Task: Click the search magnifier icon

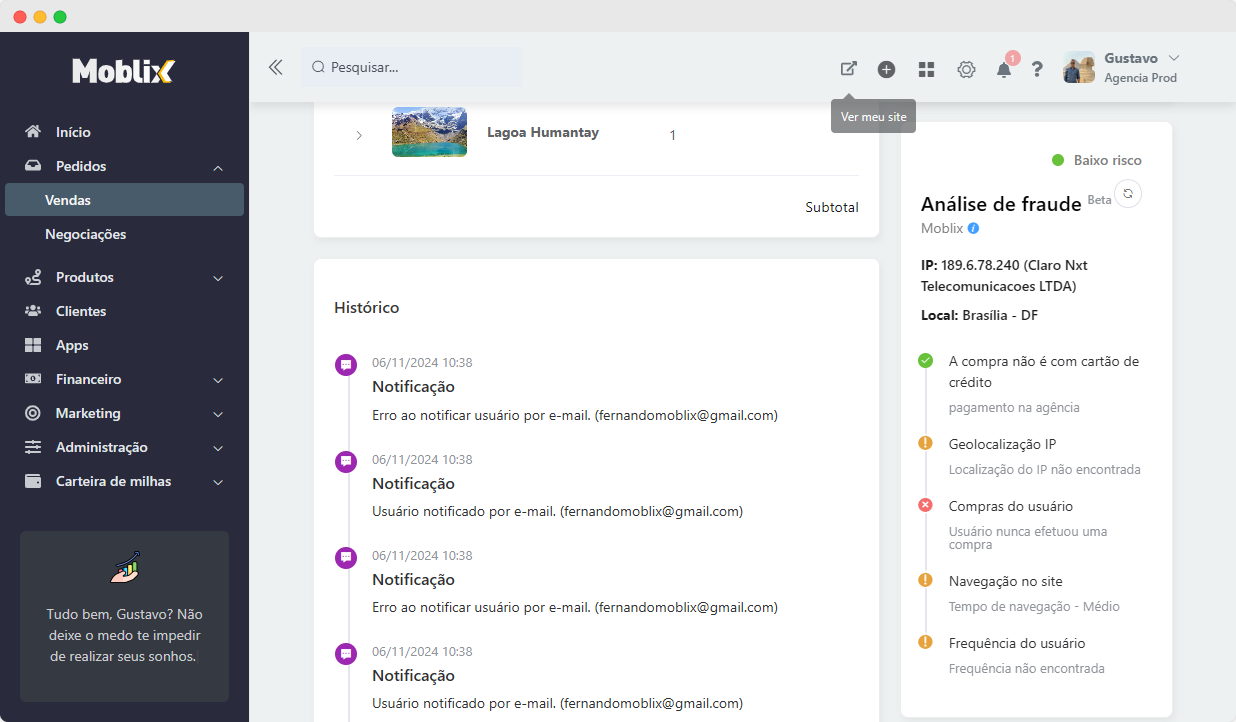Action: click(318, 67)
